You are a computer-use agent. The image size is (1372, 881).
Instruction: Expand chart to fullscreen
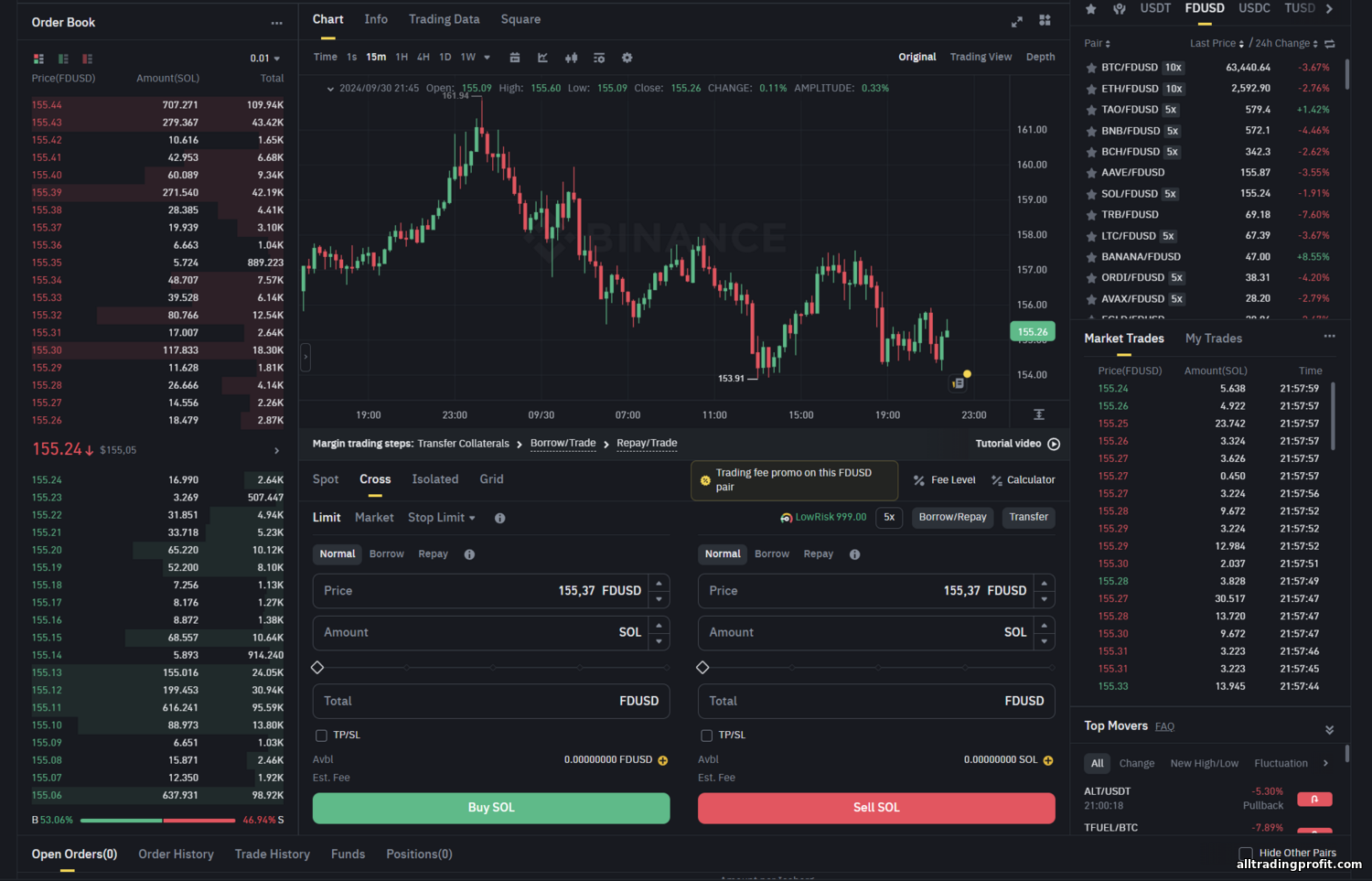[x=1016, y=21]
